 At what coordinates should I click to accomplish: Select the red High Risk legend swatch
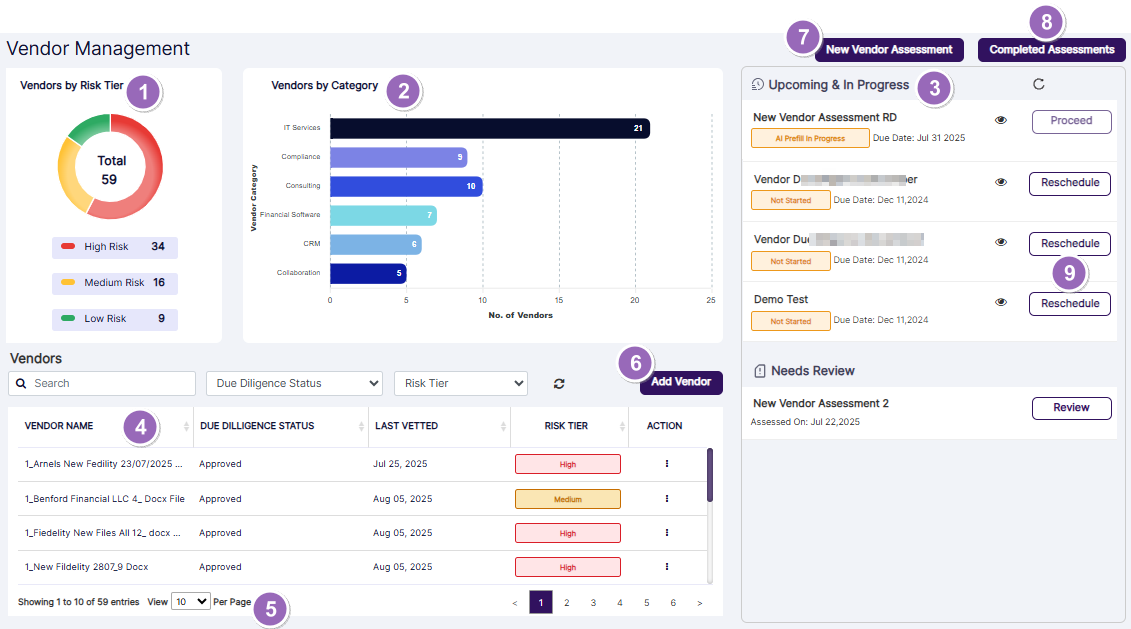click(x=66, y=246)
